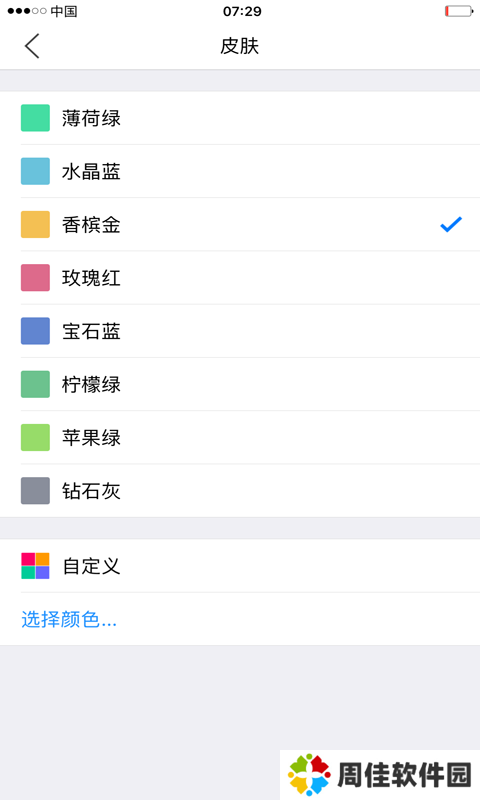Tap the apple green color square
480x800 pixels.
(35, 437)
